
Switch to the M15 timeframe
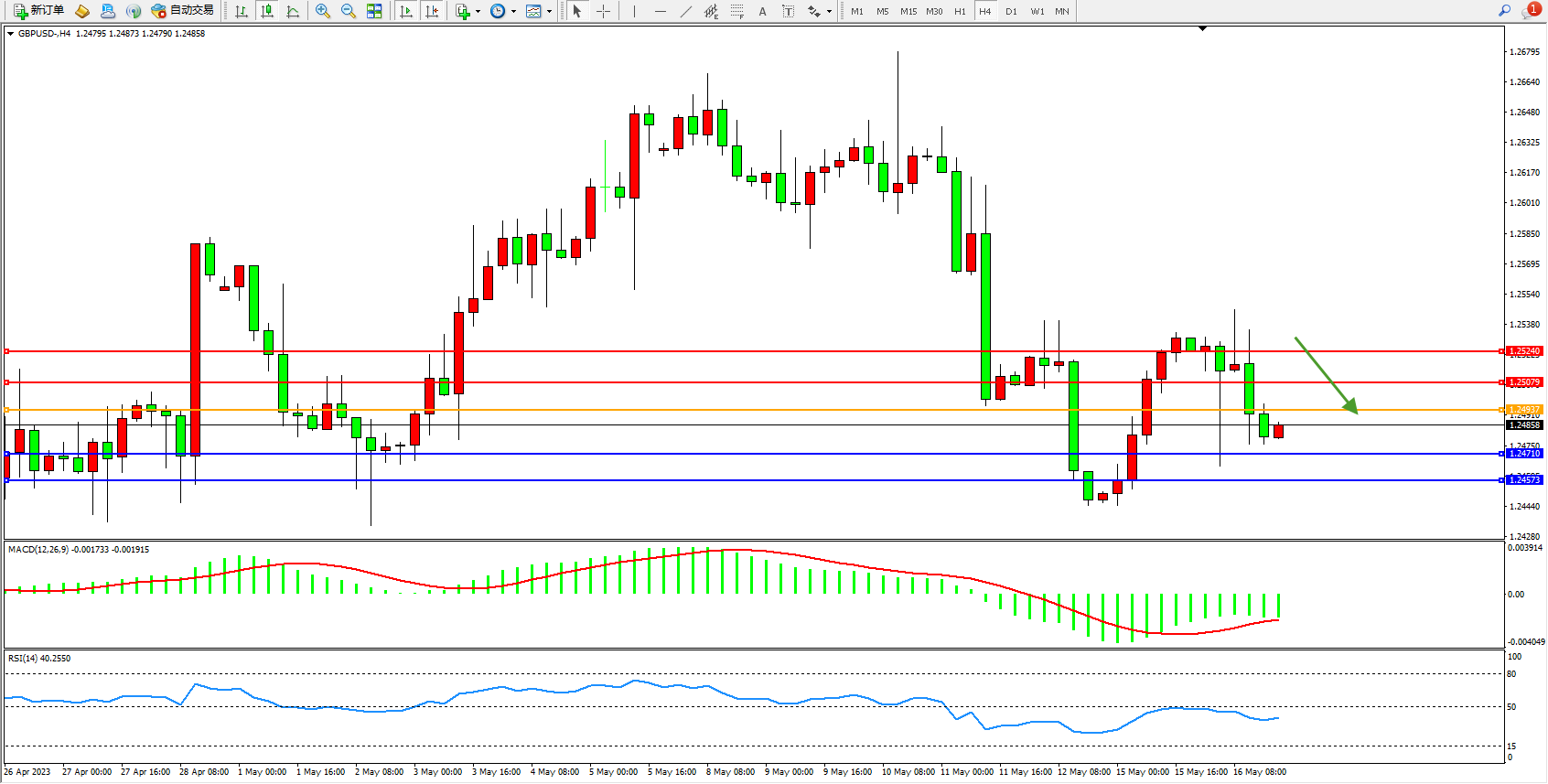click(908, 11)
